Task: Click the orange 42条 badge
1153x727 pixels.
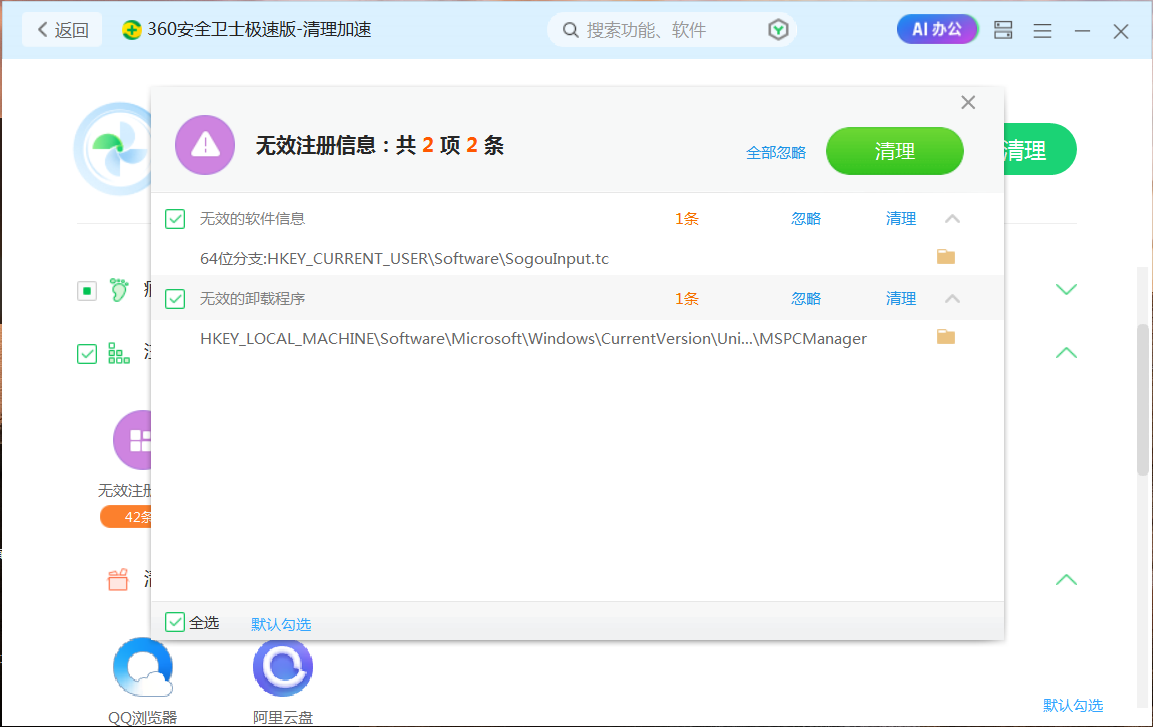Action: click(126, 517)
